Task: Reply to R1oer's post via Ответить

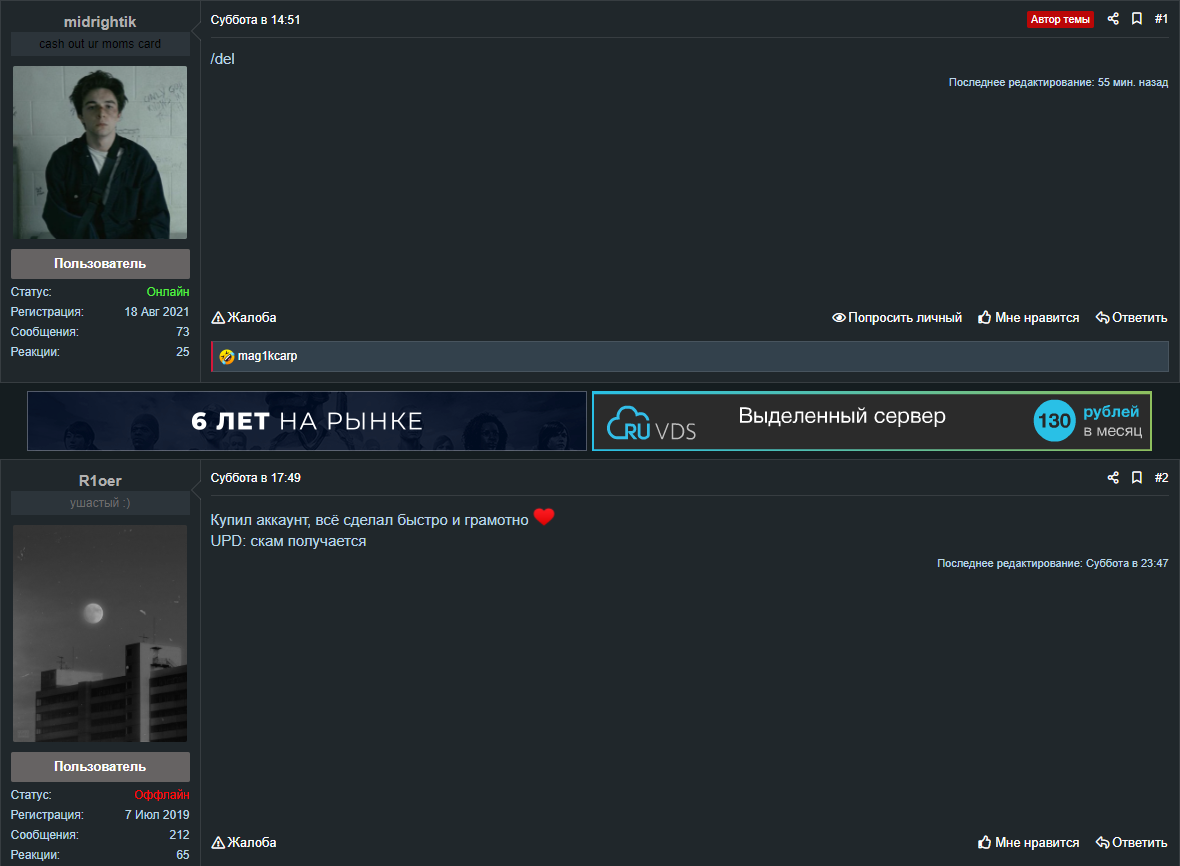Action: click(x=1132, y=843)
